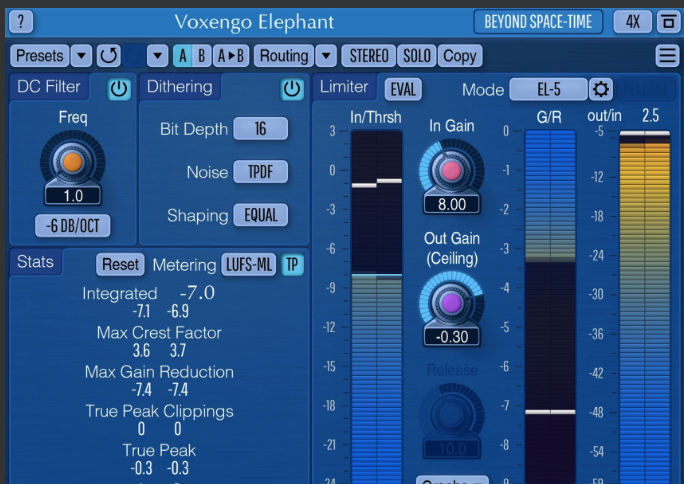Click the Voxengo Elephant title

tap(254, 22)
